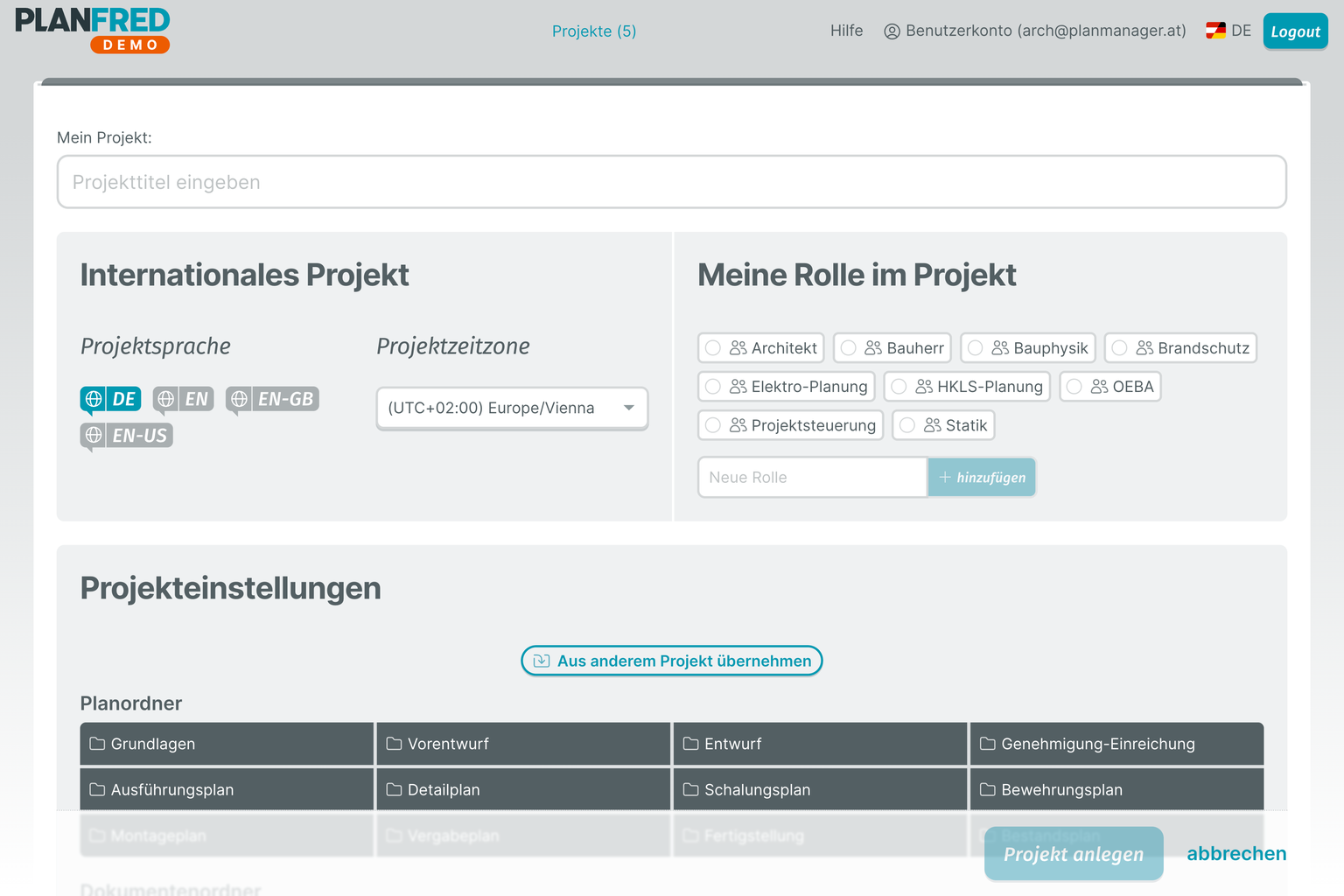Click the user account avatar icon
Screen dimensions: 1344x896
pos(892,31)
